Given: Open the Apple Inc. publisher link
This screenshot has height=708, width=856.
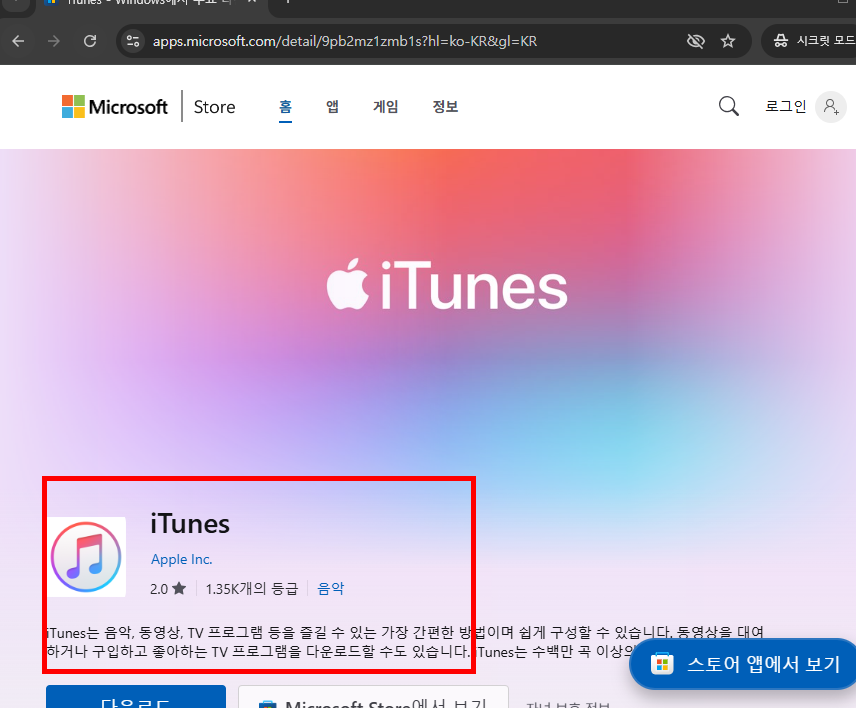Looking at the screenshot, I should (181, 559).
